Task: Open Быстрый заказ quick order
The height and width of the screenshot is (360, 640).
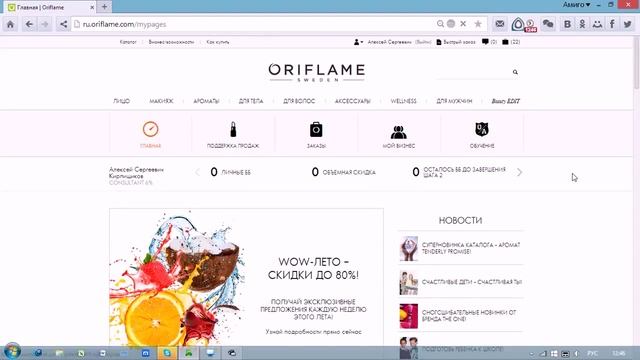Action: click(x=456, y=42)
